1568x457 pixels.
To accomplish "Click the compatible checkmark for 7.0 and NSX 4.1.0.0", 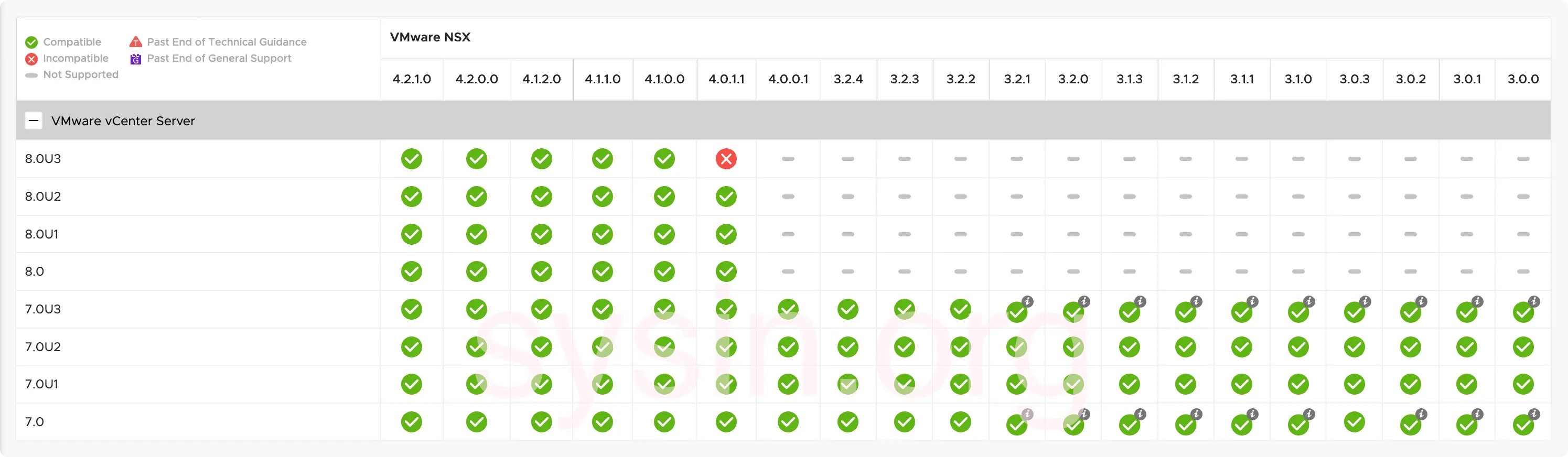I will click(664, 422).
